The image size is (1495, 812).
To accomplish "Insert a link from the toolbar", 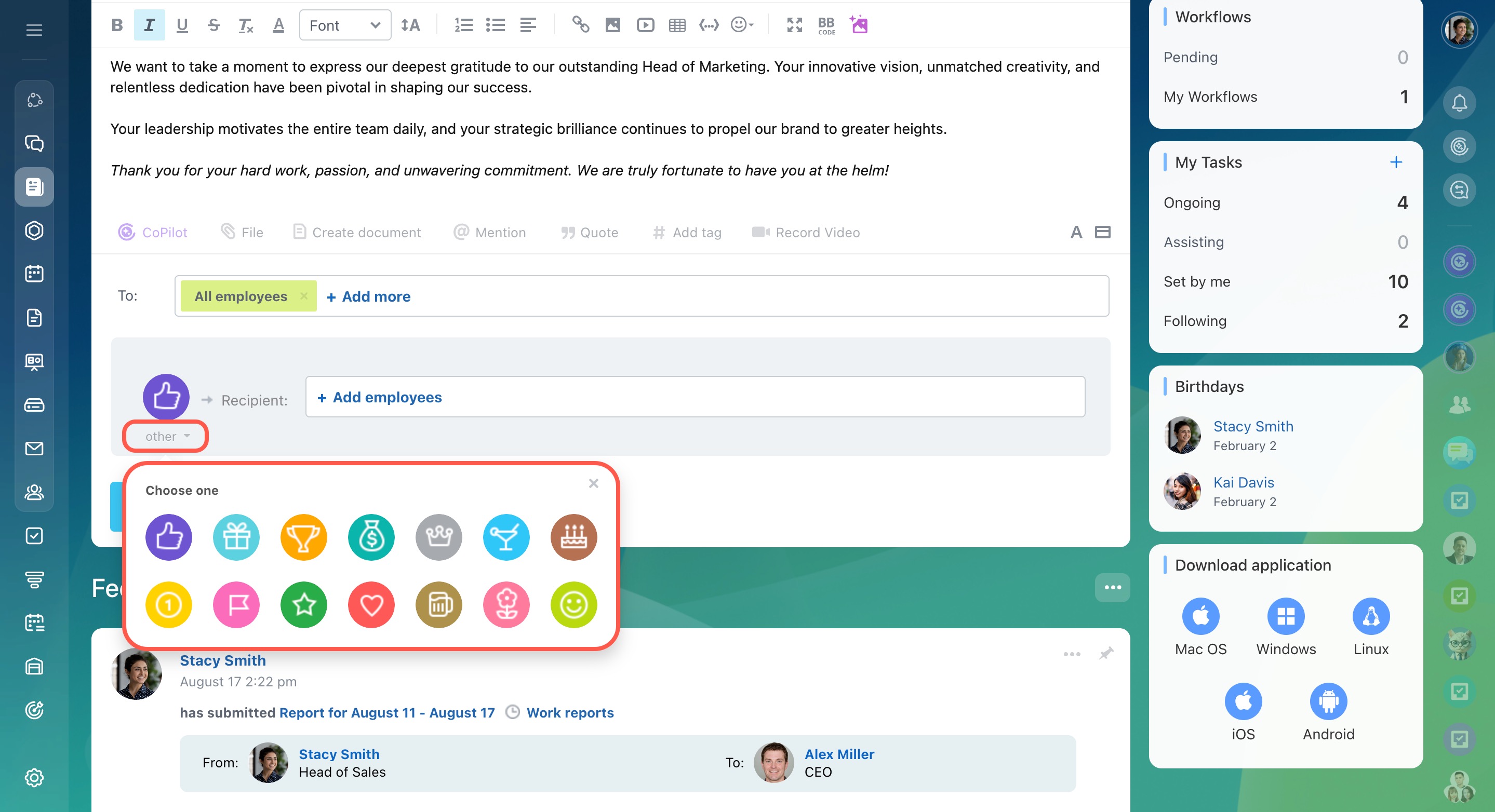I will coord(580,25).
